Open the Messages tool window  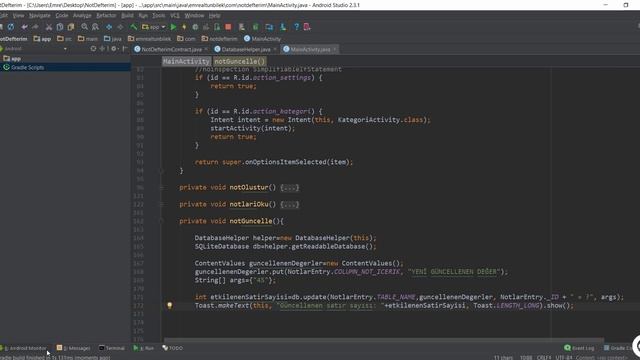point(73,348)
